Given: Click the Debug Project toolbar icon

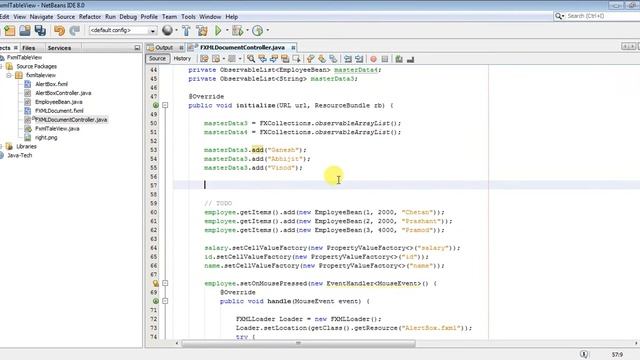Looking at the screenshot, I should click(237, 31).
